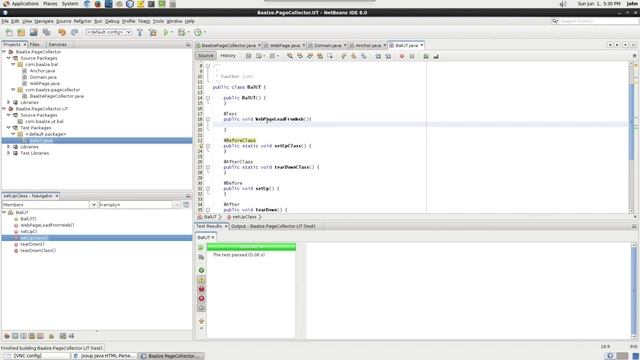Click the red Start Macro Recording icon
Image resolution: width=640 pixels, height=360 pixels.
coord(402,56)
